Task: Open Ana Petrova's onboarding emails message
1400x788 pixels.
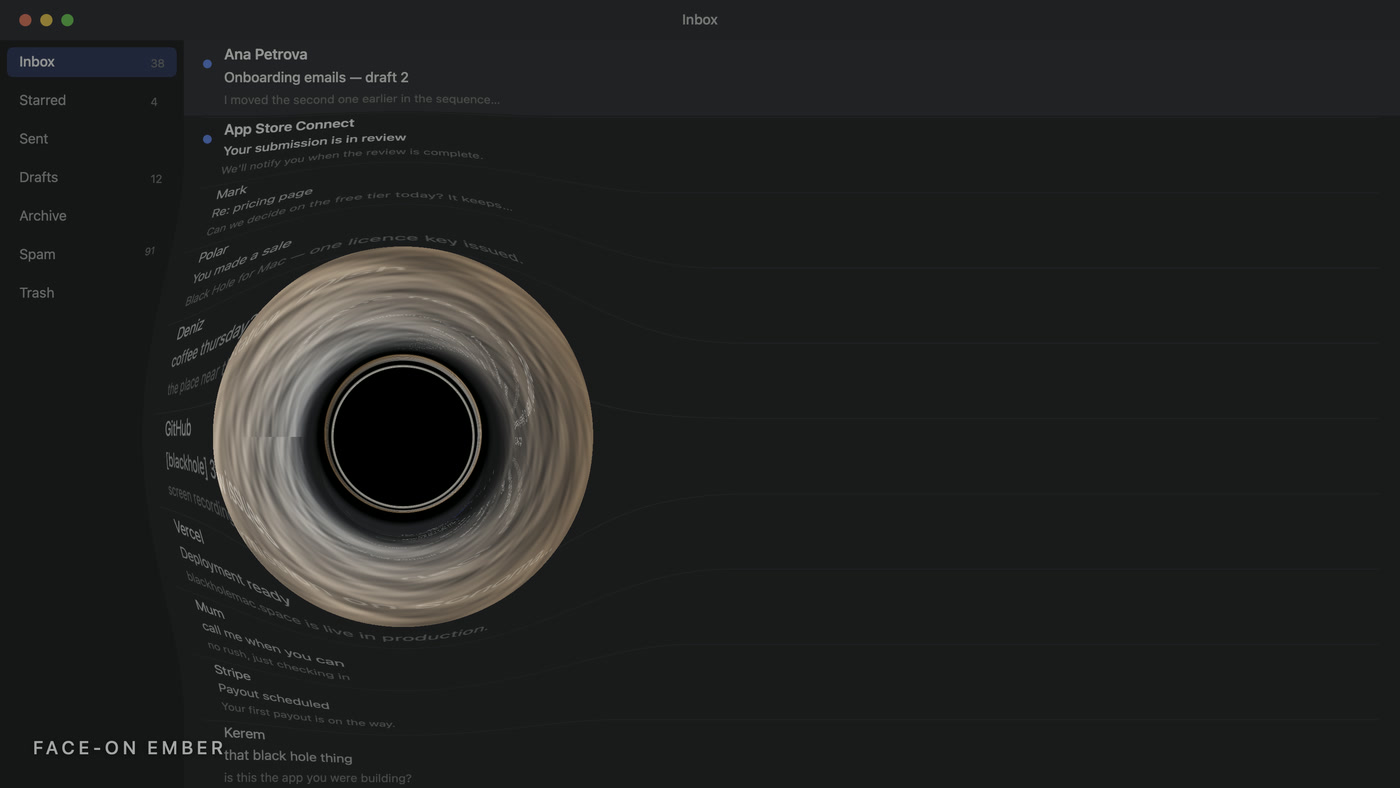Action: [790, 77]
